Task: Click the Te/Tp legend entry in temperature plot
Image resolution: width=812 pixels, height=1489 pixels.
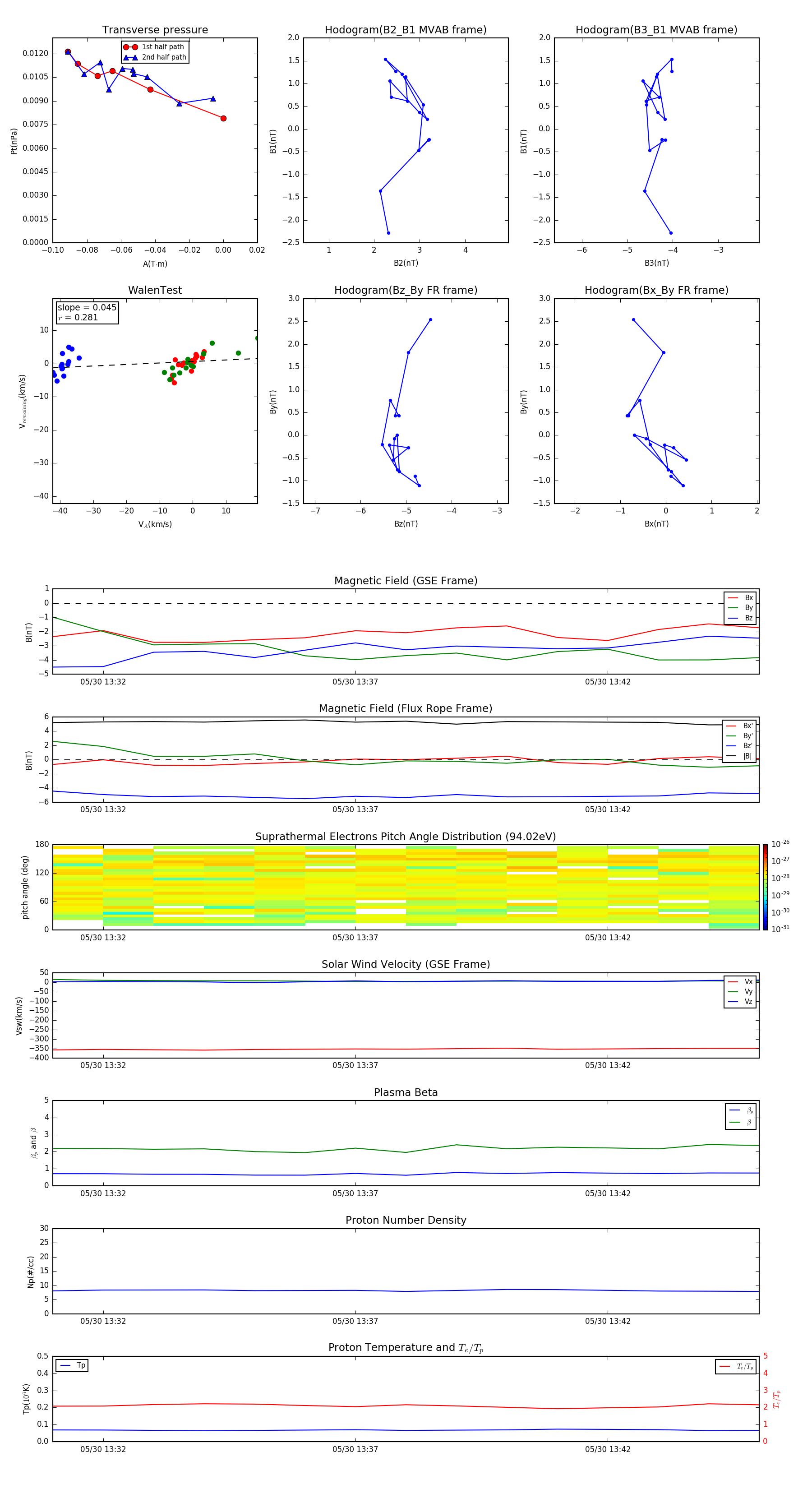Action: [x=736, y=1366]
